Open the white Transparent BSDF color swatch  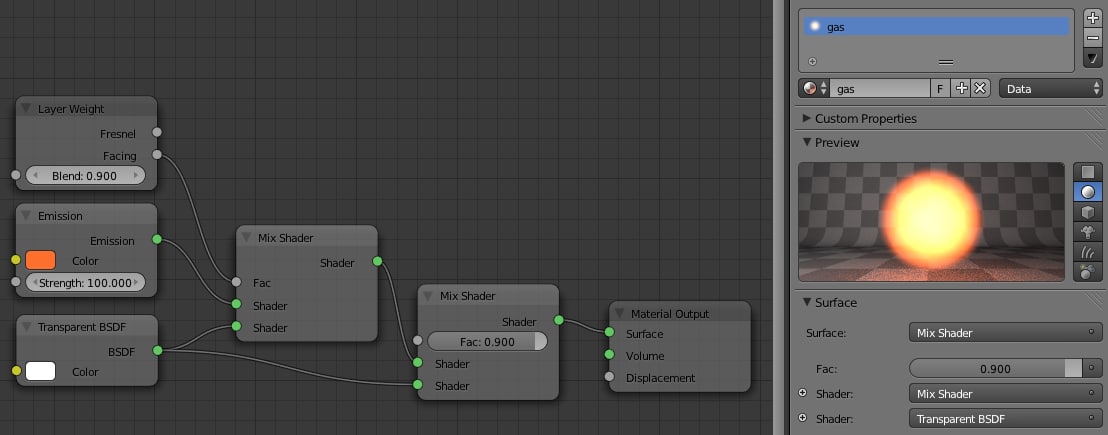point(40,371)
